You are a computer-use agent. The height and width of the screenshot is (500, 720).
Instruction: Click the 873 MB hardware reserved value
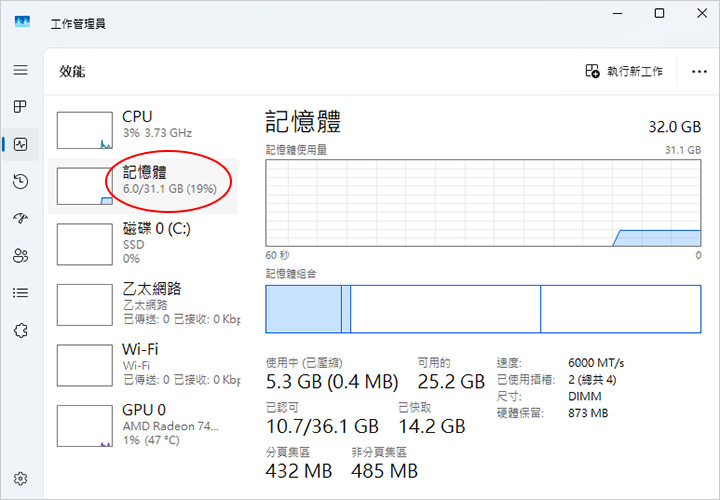point(588,413)
